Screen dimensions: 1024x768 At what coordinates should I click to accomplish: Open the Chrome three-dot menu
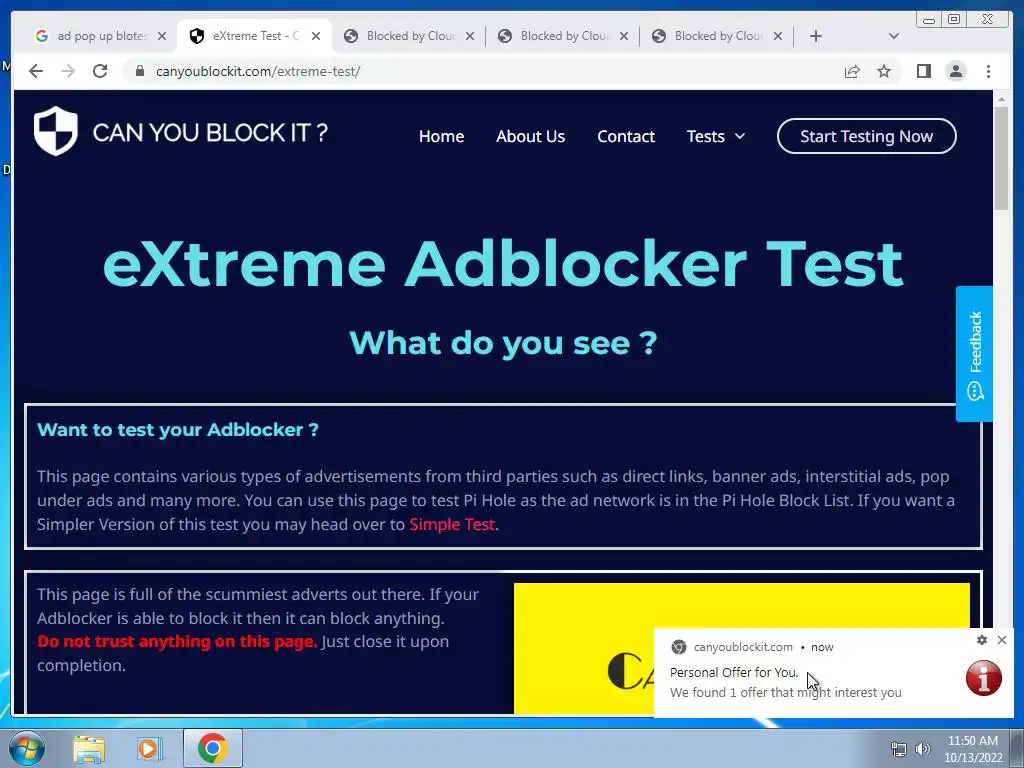click(988, 71)
